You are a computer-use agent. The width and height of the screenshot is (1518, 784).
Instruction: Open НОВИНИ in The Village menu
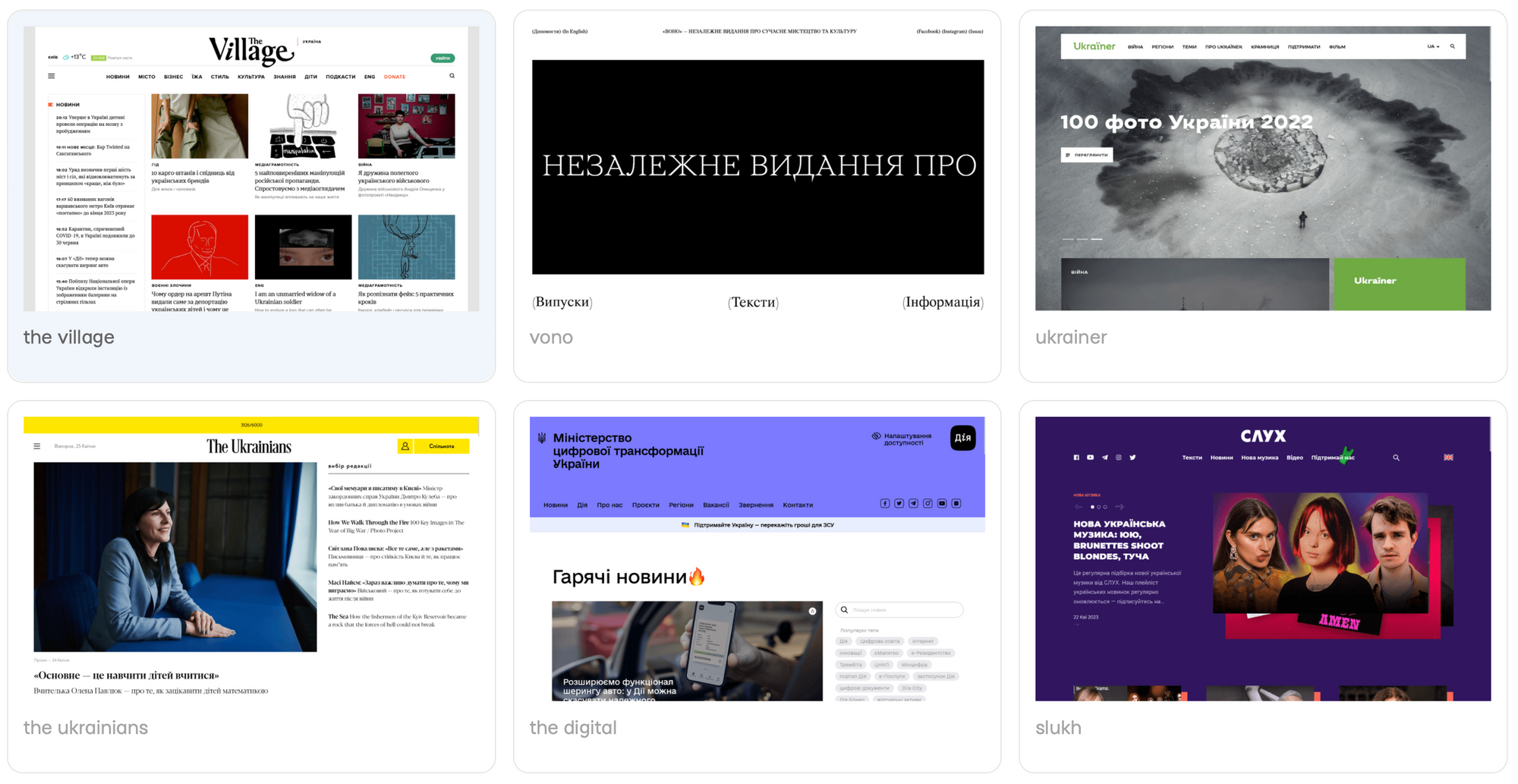click(x=118, y=77)
